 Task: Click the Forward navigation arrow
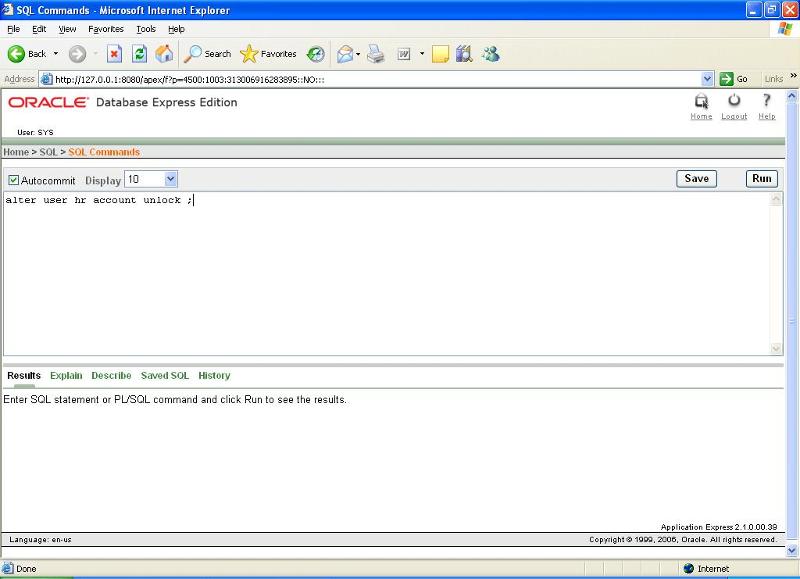(x=78, y=54)
